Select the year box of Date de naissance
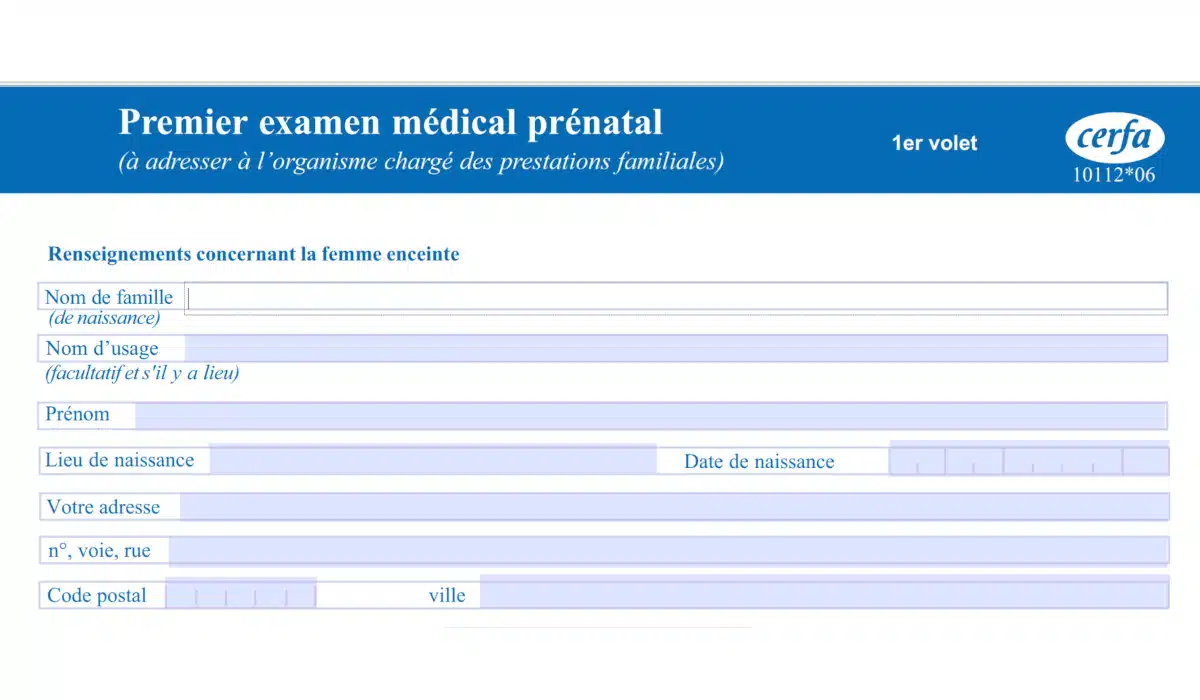1200x700 pixels. point(1062,461)
